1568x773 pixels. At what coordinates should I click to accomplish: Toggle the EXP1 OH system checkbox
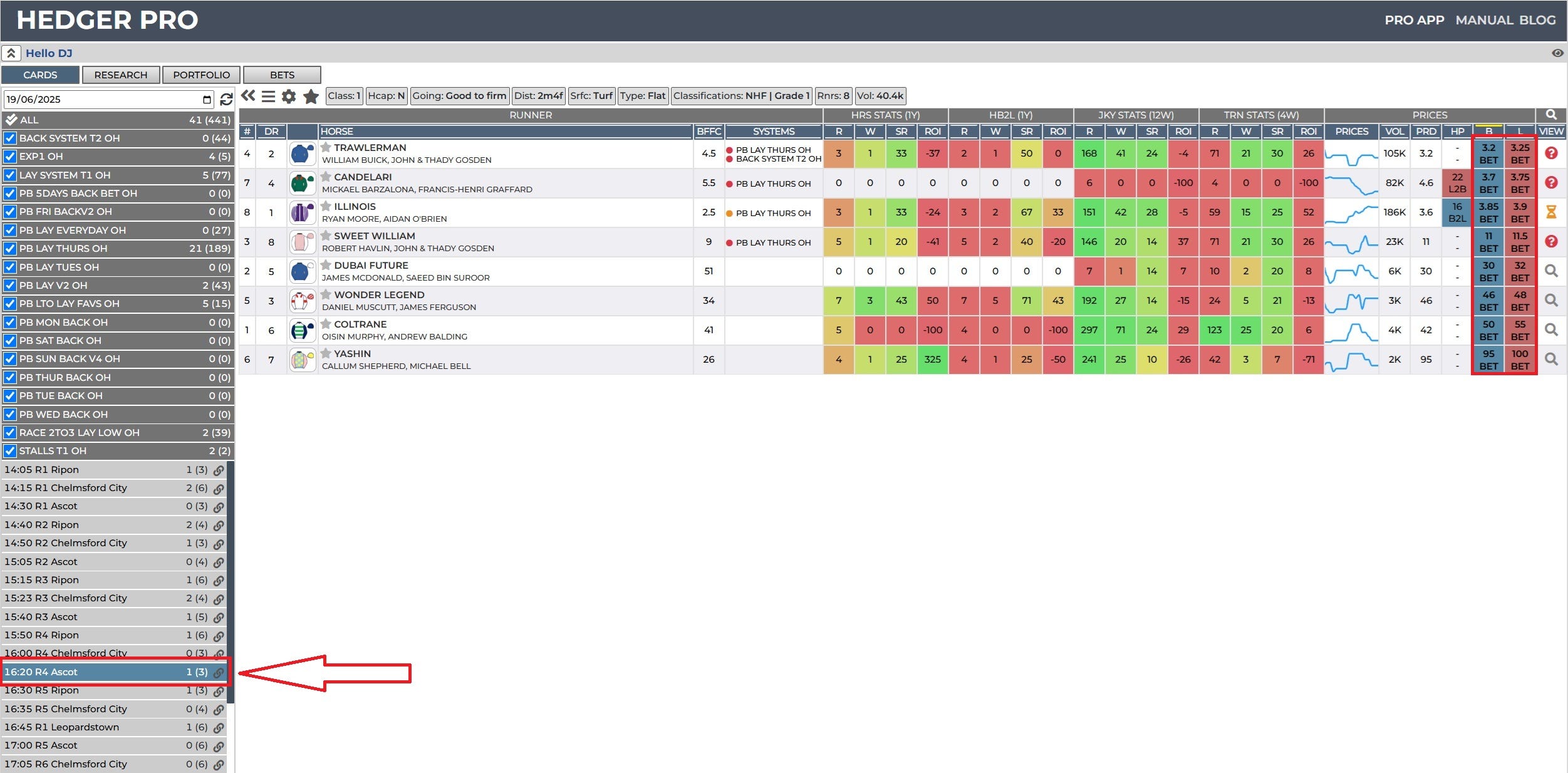pyautogui.click(x=10, y=157)
